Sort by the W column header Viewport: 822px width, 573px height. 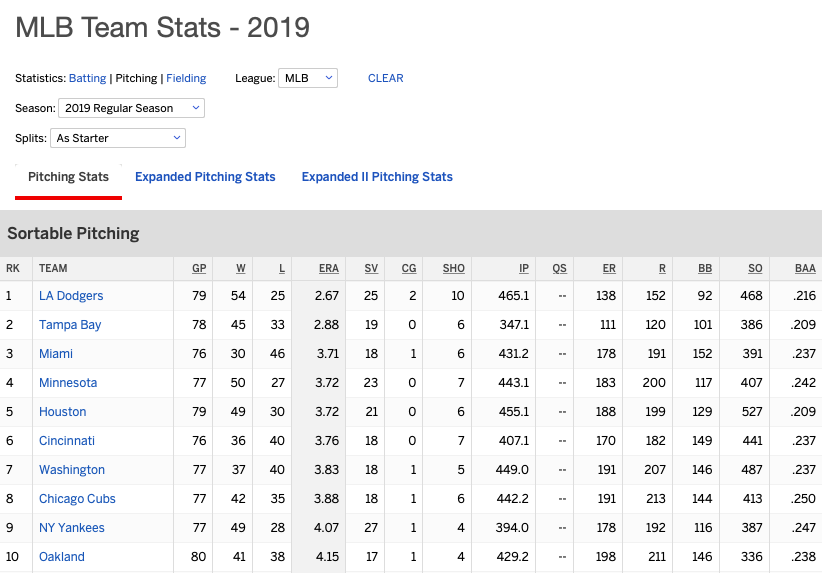point(241,268)
